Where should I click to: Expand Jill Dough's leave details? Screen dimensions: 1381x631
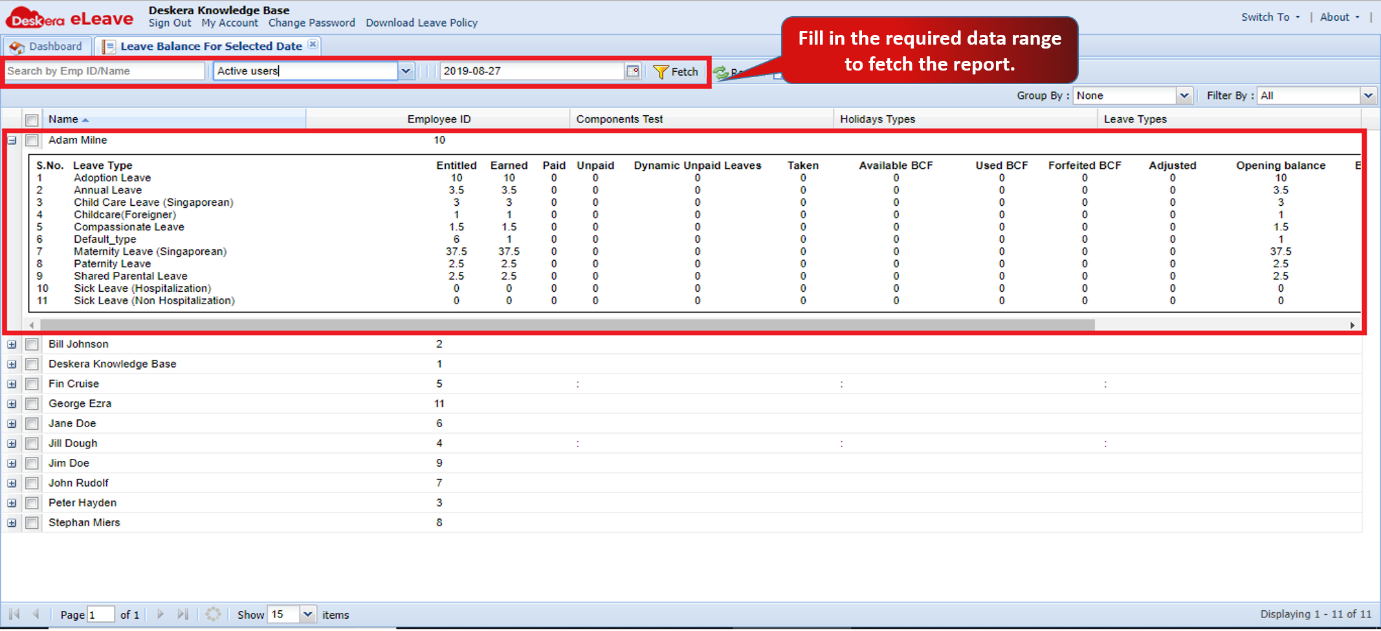12,444
